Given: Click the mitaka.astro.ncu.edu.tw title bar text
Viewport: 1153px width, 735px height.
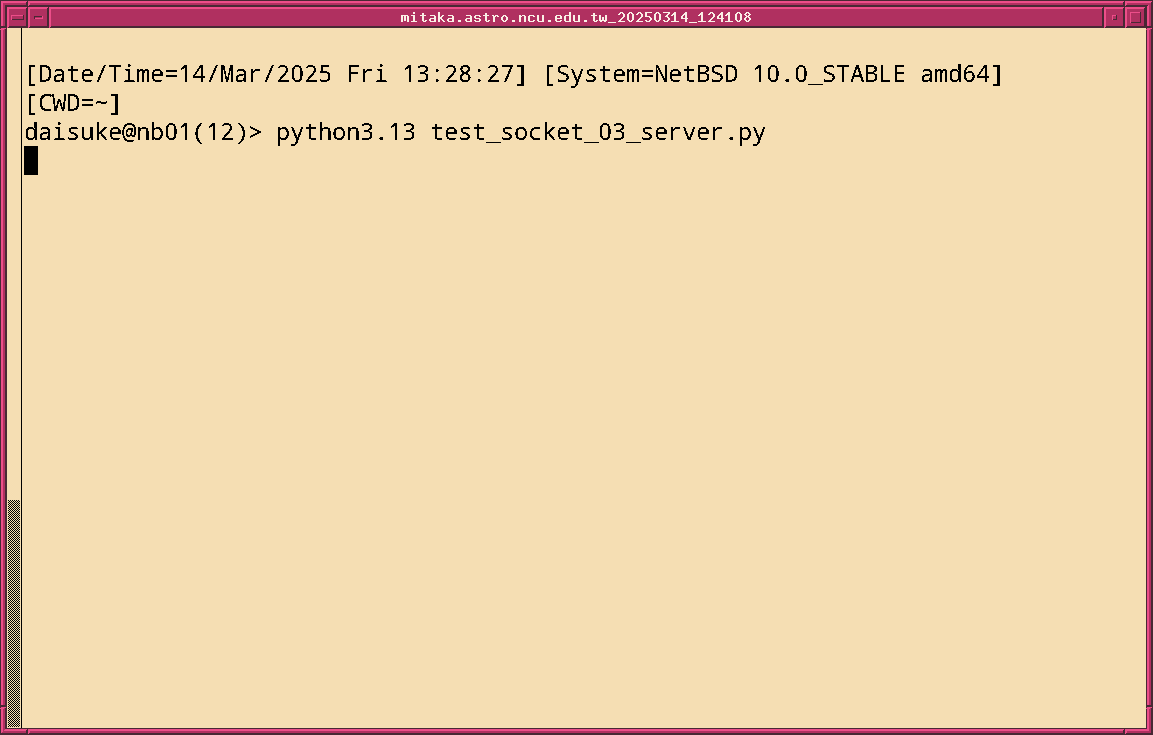Looking at the screenshot, I should coord(576,17).
